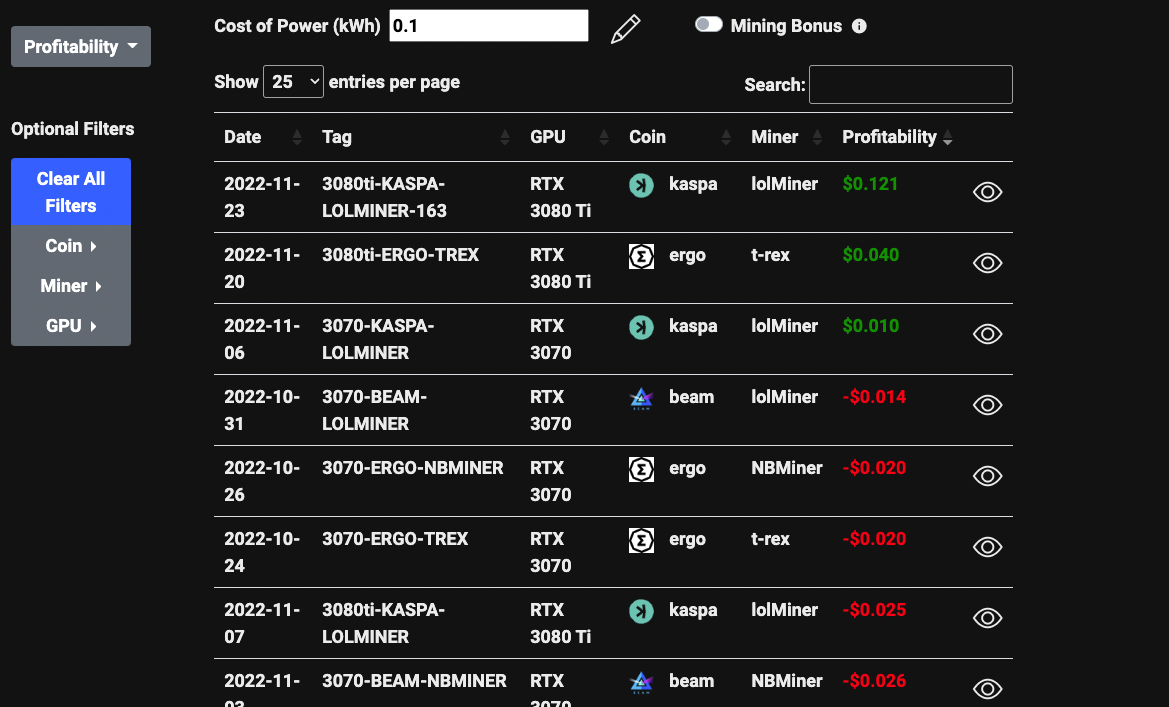Click into the Search input box
The height and width of the screenshot is (707, 1169).
tap(910, 85)
